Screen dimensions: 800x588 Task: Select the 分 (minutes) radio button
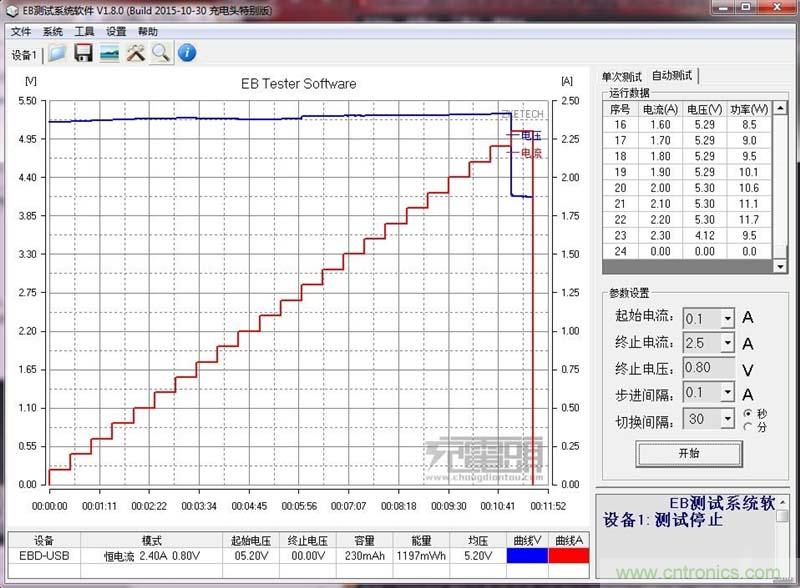[748, 427]
